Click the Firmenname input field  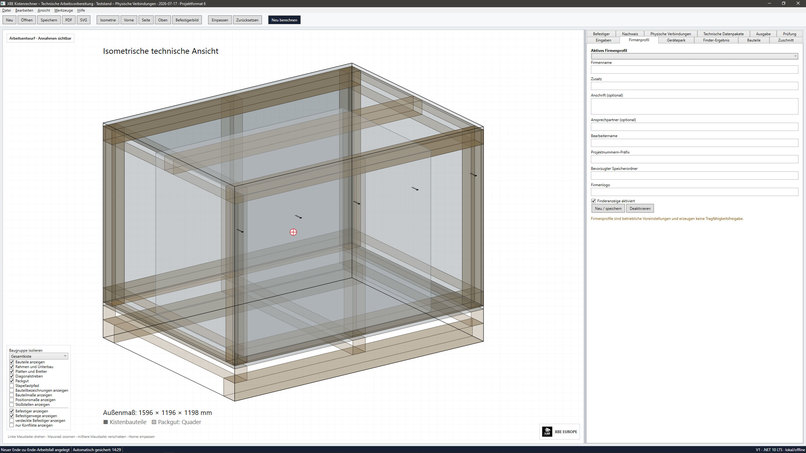[694, 69]
